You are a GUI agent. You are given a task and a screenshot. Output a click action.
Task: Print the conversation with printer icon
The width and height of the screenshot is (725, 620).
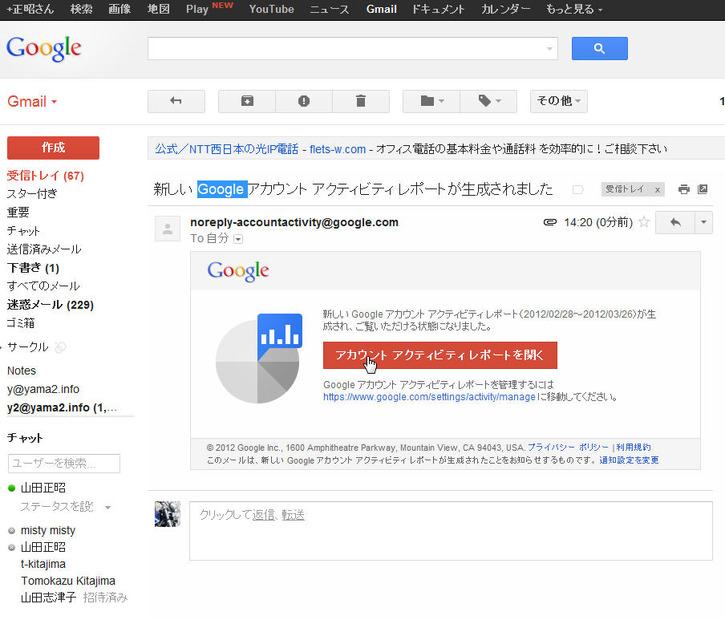coord(684,189)
